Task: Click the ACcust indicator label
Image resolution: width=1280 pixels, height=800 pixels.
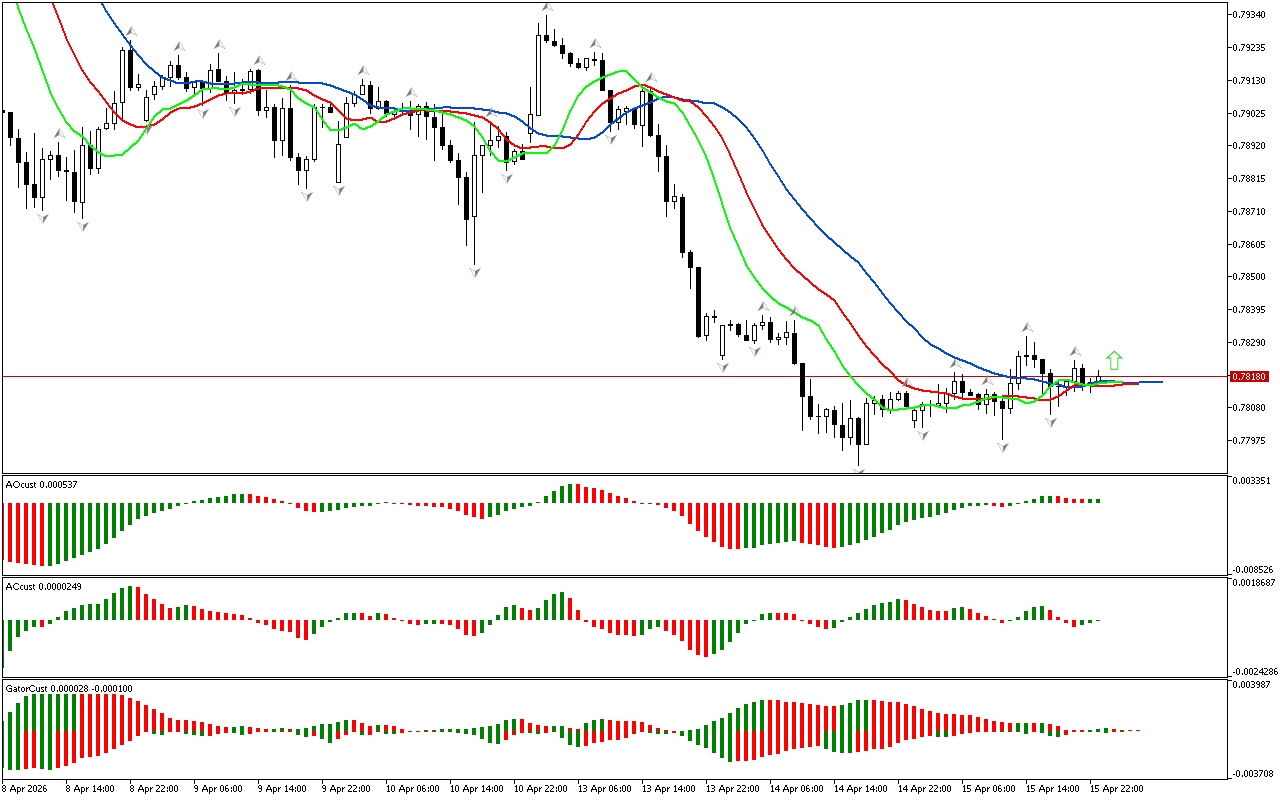Action: [43, 587]
